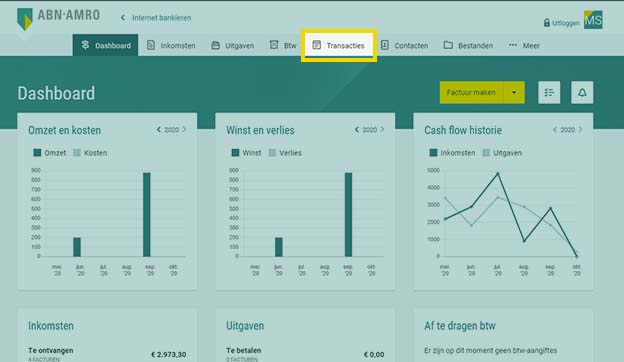Click the Omzet color swatch in legend
This screenshot has width=624, height=362.
pos(37,153)
